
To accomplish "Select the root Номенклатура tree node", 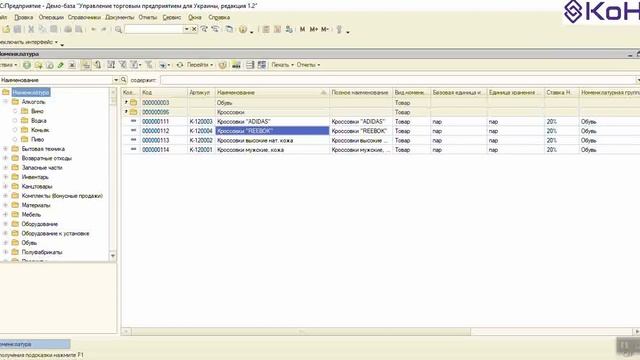I will [31, 92].
